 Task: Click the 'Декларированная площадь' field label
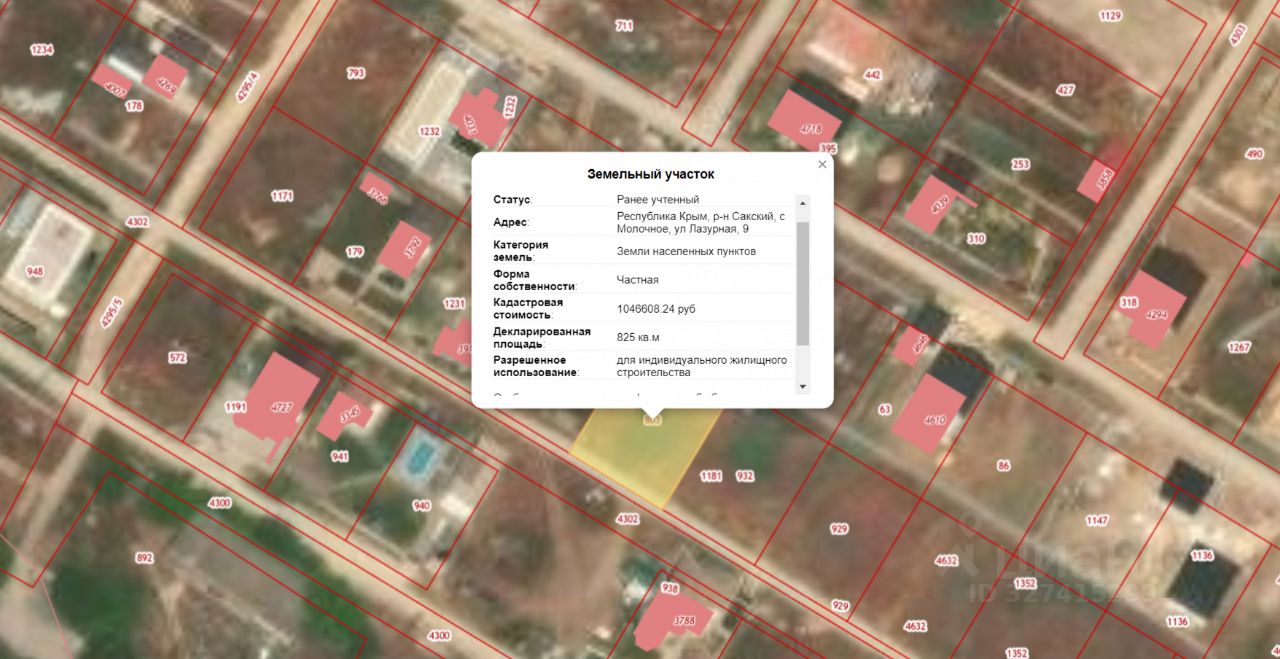point(542,337)
